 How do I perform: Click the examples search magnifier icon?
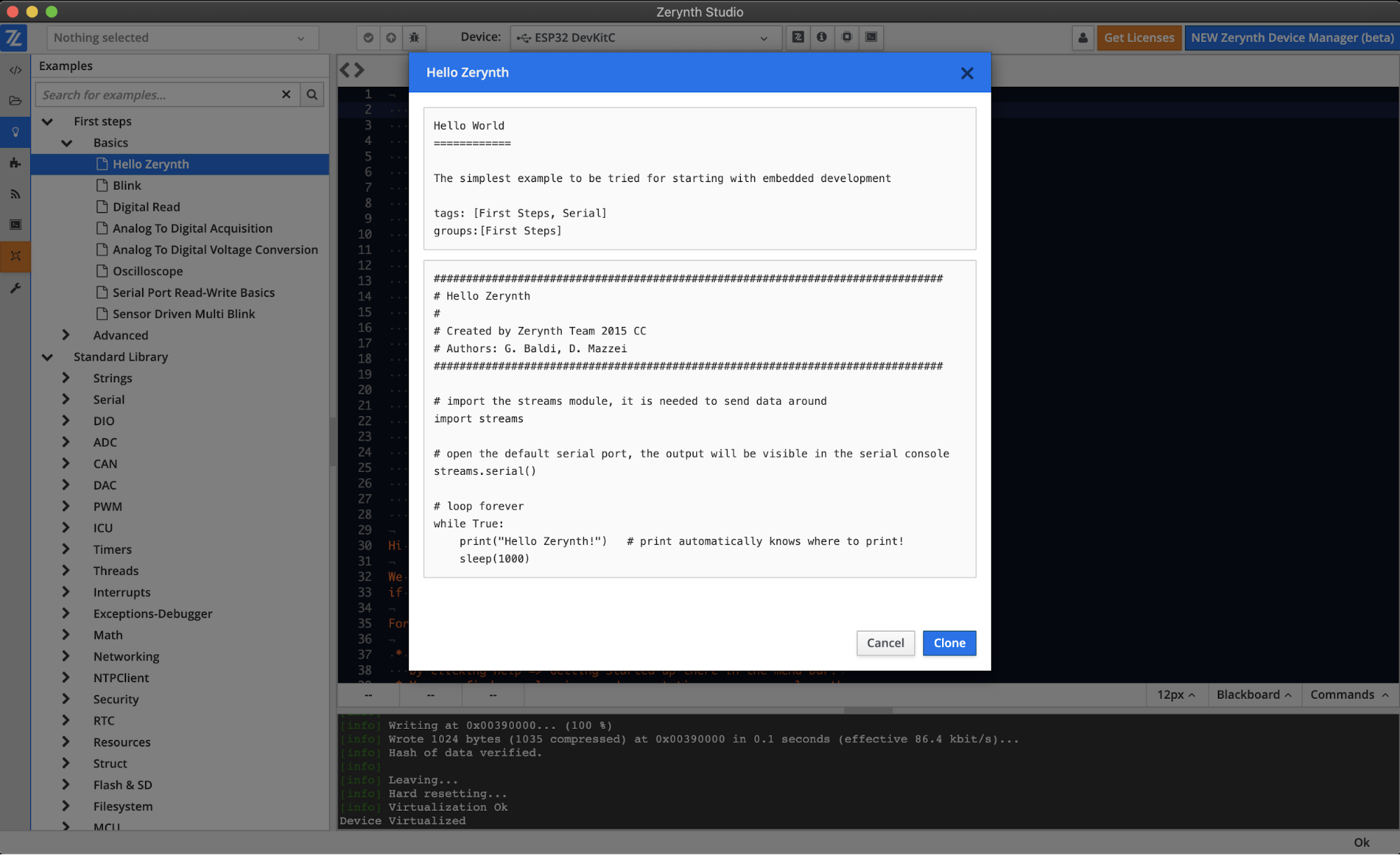312,95
